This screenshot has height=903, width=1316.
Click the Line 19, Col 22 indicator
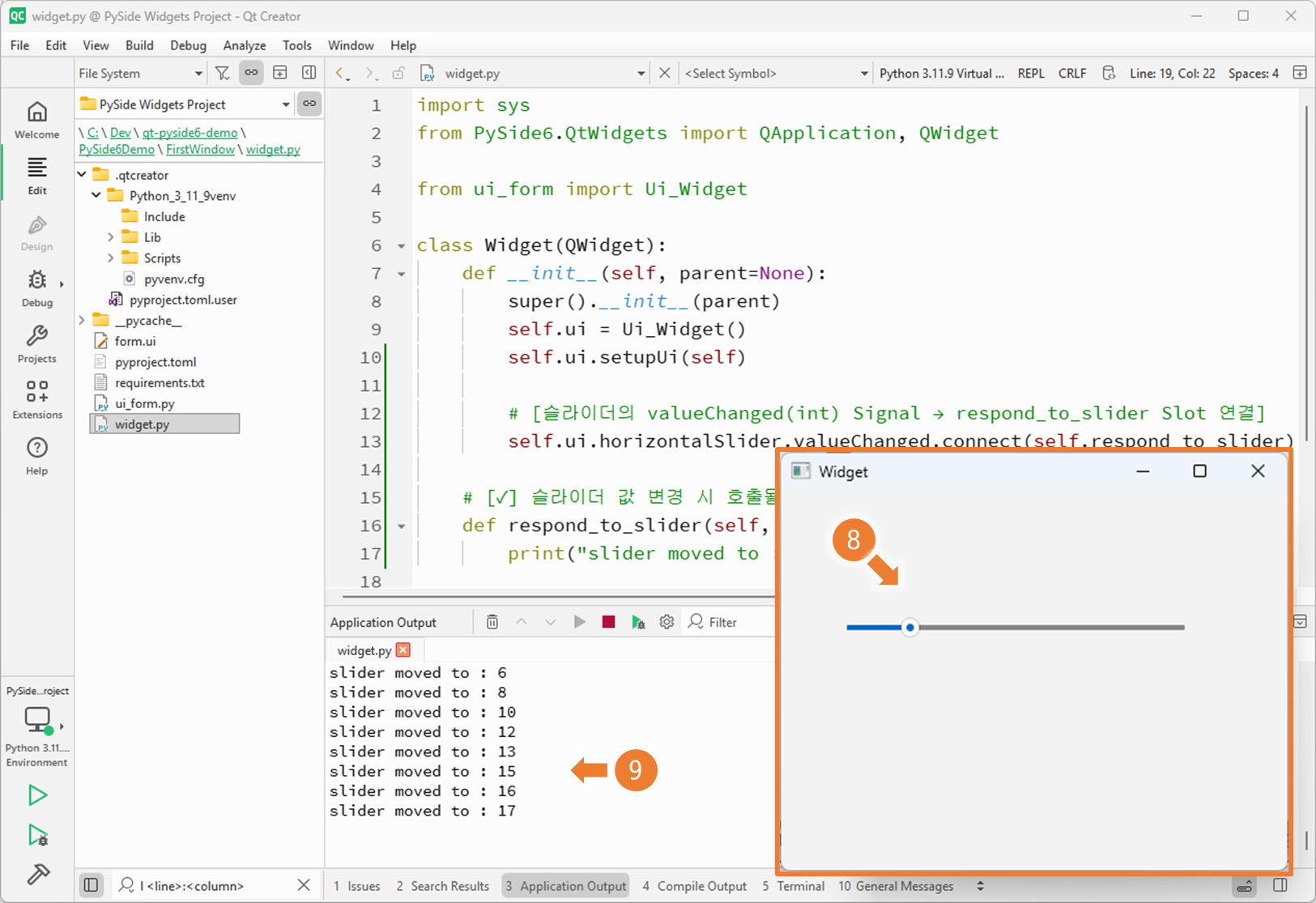point(1173,73)
